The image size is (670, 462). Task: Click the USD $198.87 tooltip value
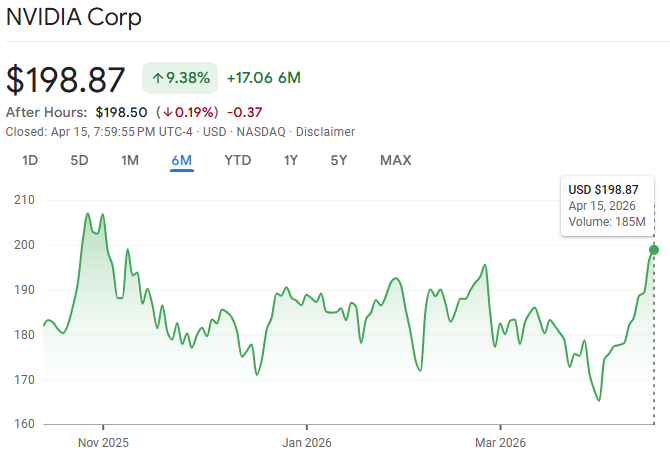(603, 190)
